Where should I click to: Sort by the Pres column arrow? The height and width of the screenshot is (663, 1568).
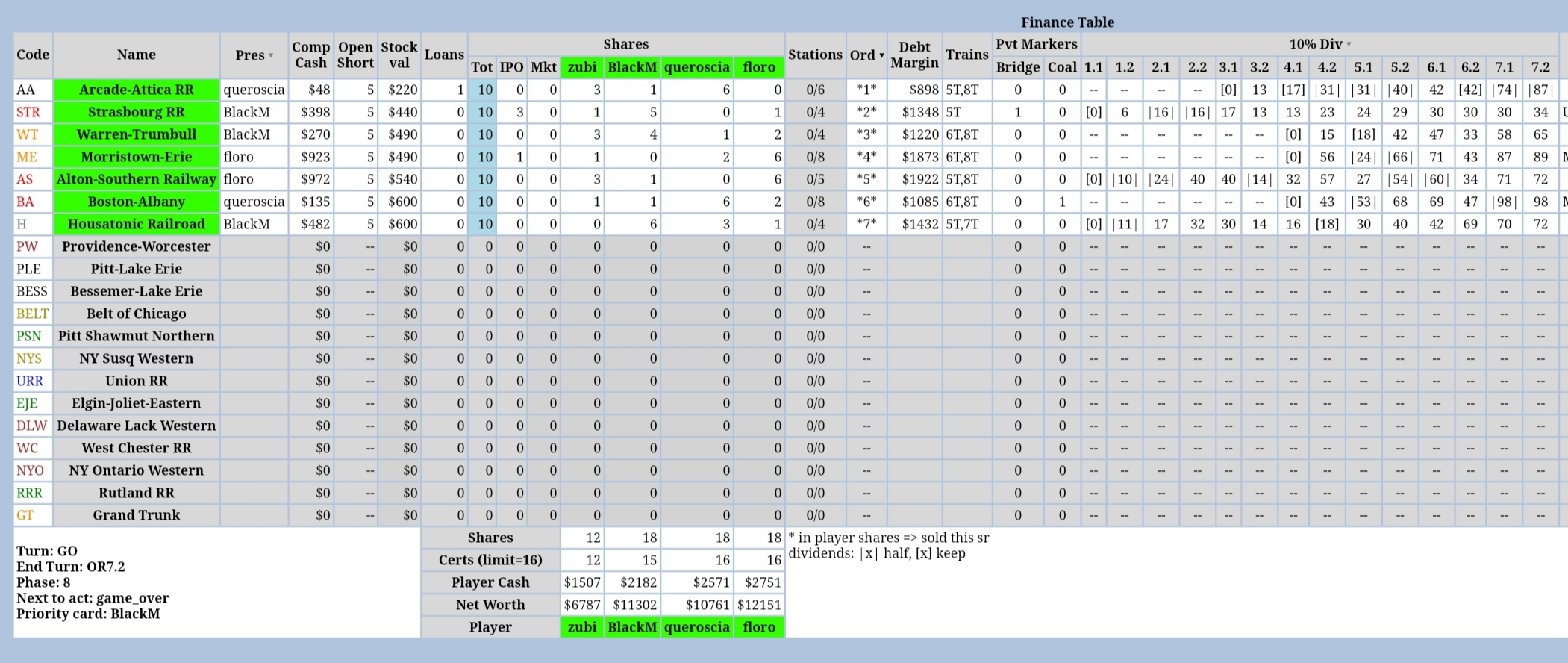pos(271,56)
